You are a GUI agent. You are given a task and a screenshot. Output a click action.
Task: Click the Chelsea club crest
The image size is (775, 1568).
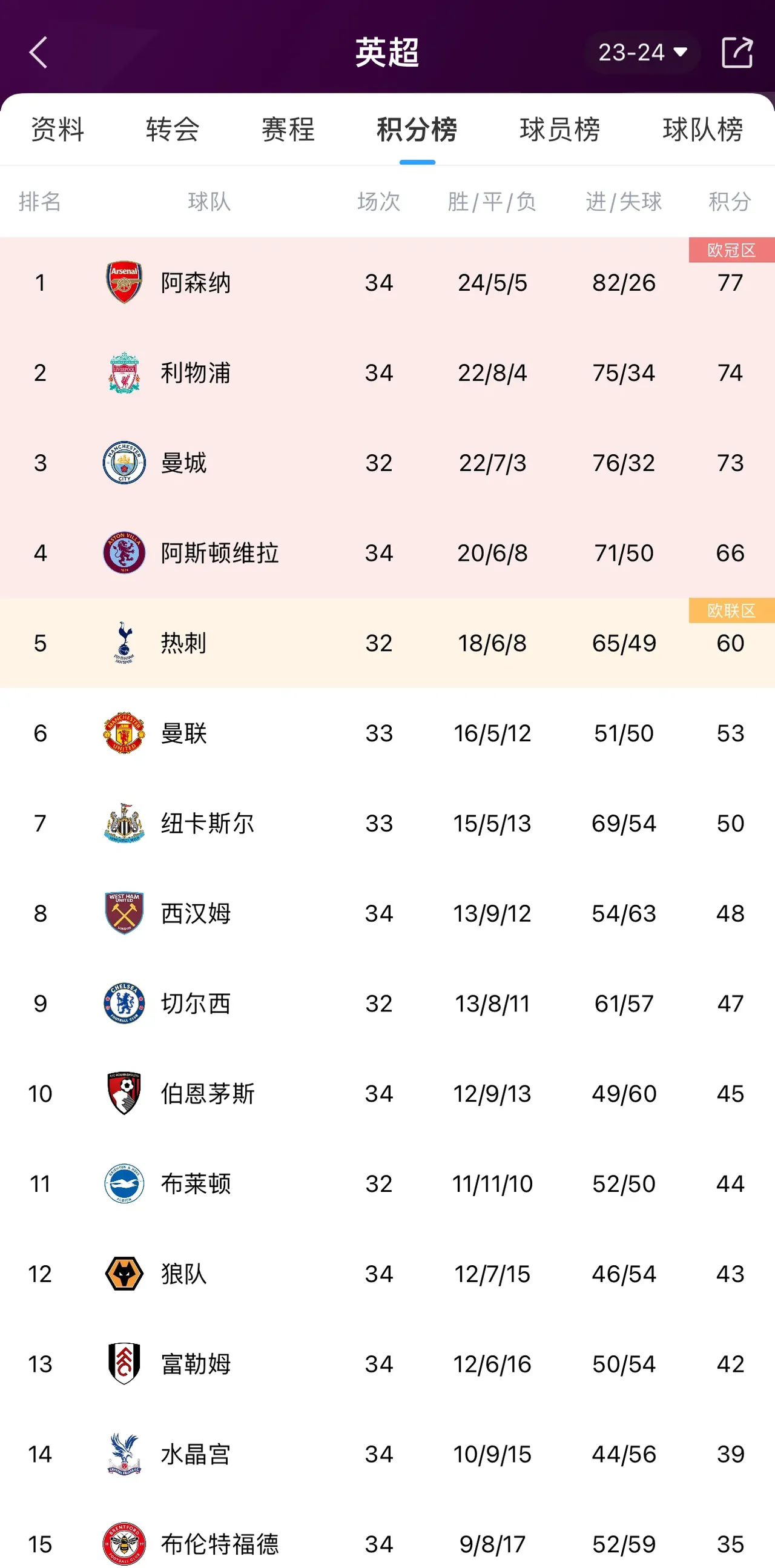coord(123,1003)
